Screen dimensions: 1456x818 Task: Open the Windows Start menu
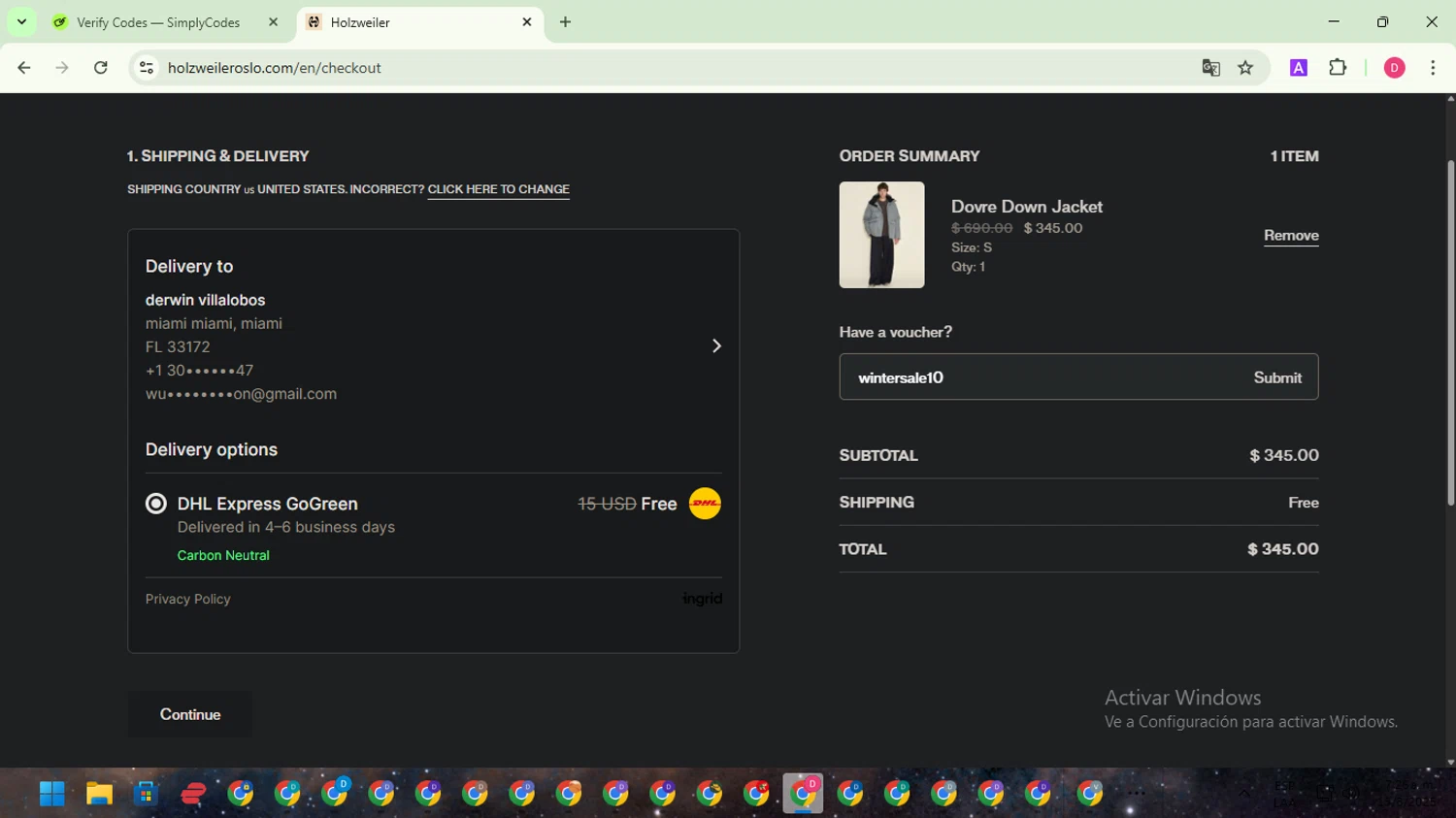[51, 794]
